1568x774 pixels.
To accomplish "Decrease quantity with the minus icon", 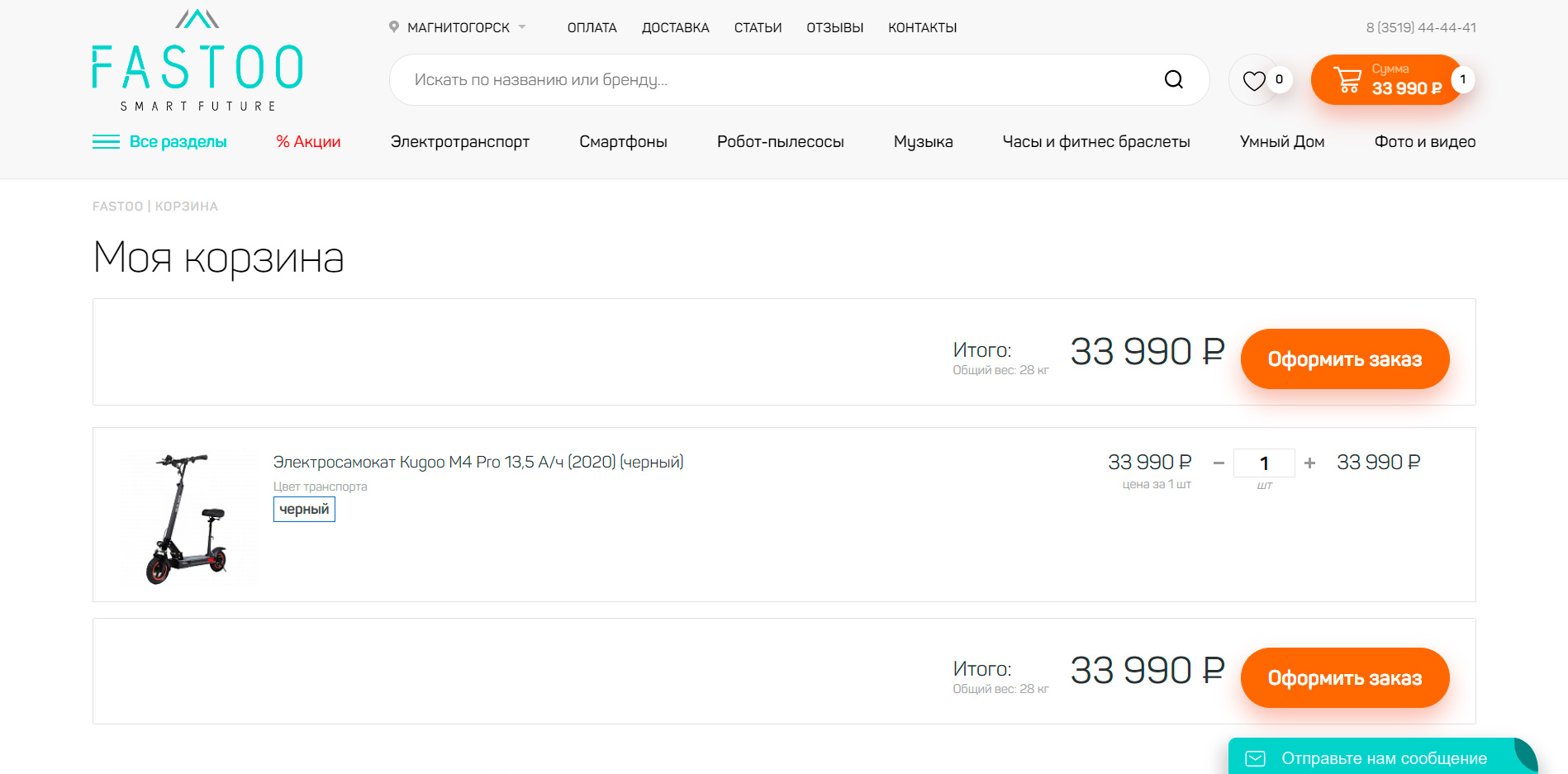I will (x=1219, y=463).
